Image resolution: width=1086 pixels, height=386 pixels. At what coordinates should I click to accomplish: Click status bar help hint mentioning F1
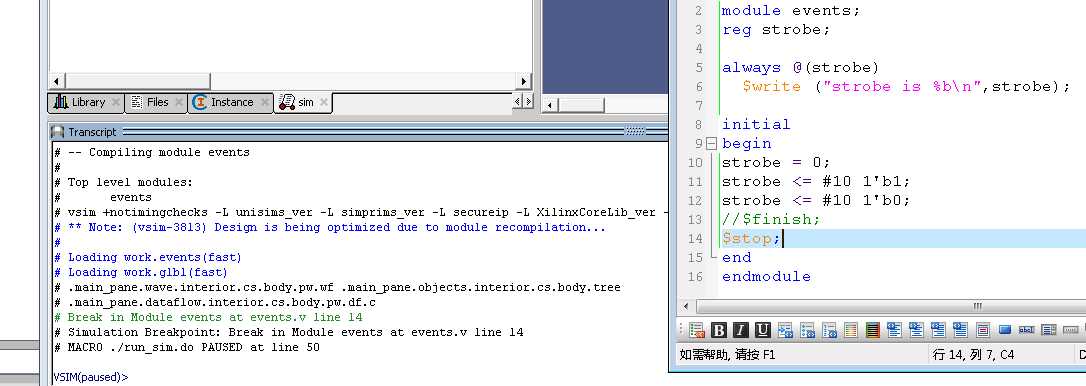(x=727, y=355)
